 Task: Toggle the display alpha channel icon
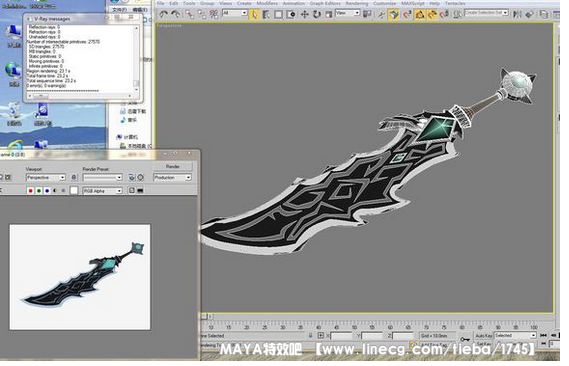(55, 191)
